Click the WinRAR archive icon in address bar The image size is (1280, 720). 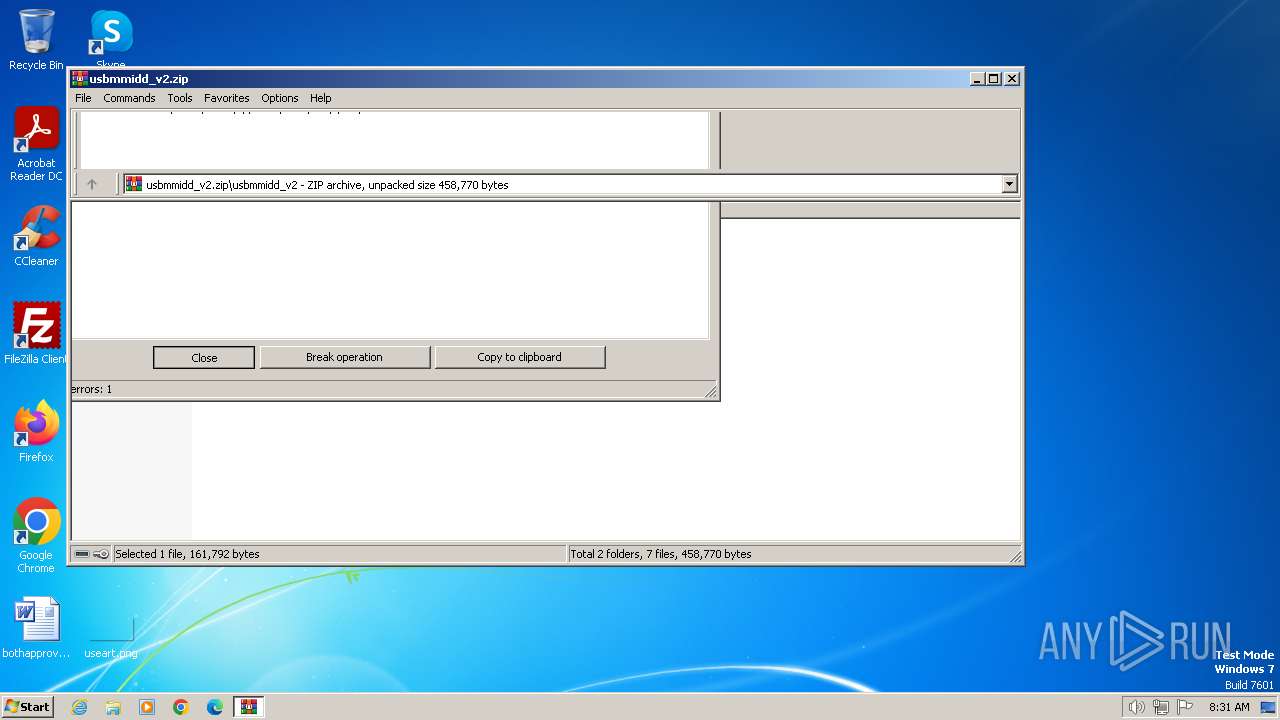pyautogui.click(x=134, y=184)
